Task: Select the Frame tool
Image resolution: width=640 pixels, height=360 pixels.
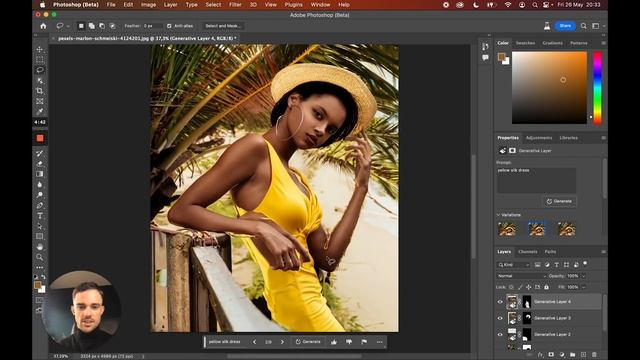Action: point(40,101)
